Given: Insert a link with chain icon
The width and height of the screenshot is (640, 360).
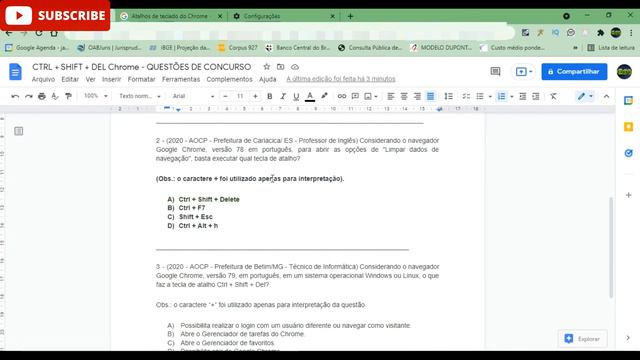Looking at the screenshot, I should point(342,96).
